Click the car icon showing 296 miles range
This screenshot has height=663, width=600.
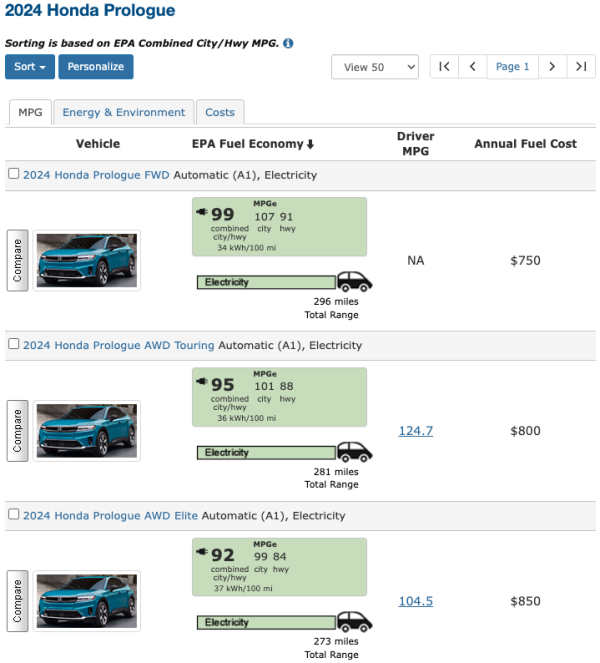(x=353, y=282)
